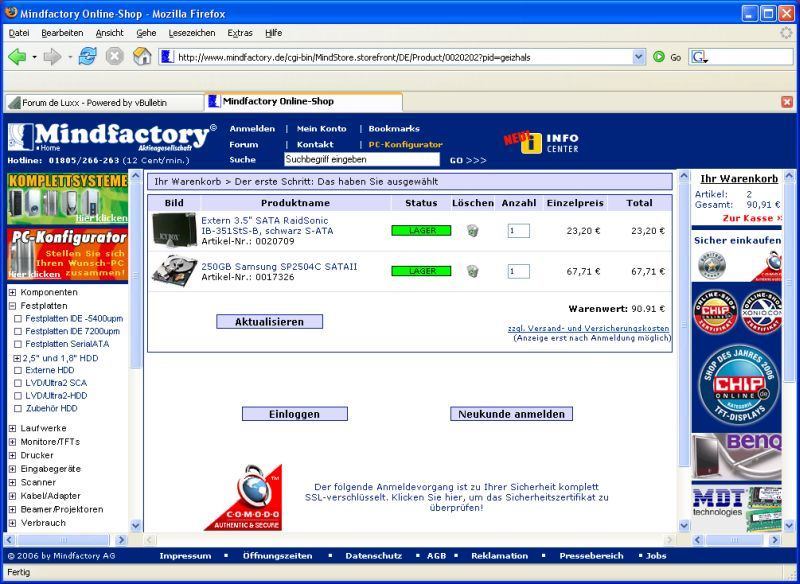Image resolution: width=800 pixels, height=584 pixels.
Task: Open the Lesezeichen menu
Action: (192, 33)
